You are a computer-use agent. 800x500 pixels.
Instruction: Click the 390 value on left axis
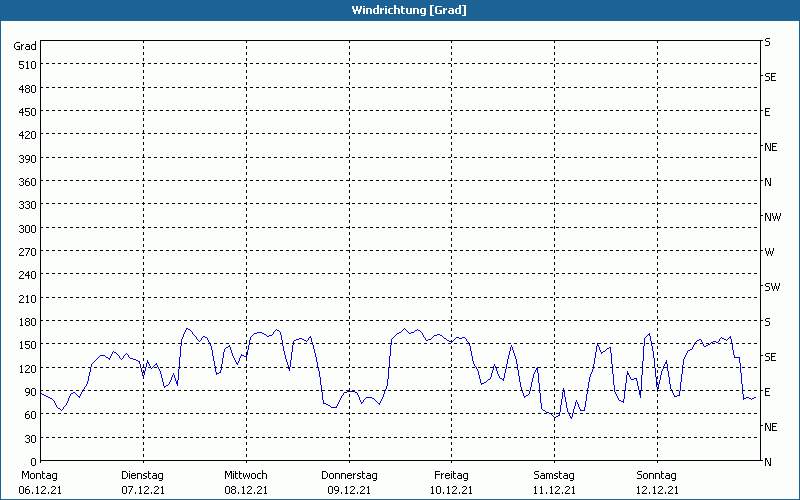click(28, 159)
